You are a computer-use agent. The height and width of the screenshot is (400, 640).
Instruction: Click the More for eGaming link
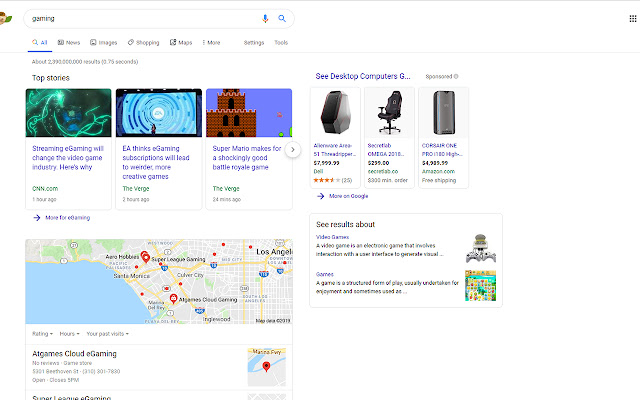pos(67,218)
